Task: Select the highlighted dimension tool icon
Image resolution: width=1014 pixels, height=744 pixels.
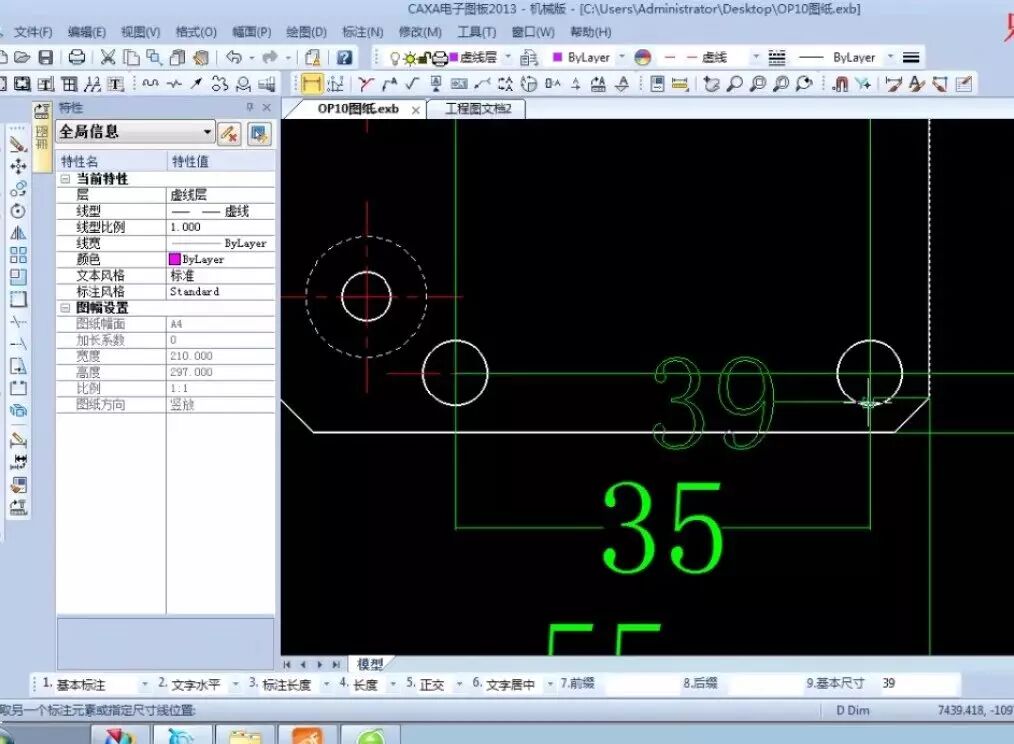Action: pos(312,84)
